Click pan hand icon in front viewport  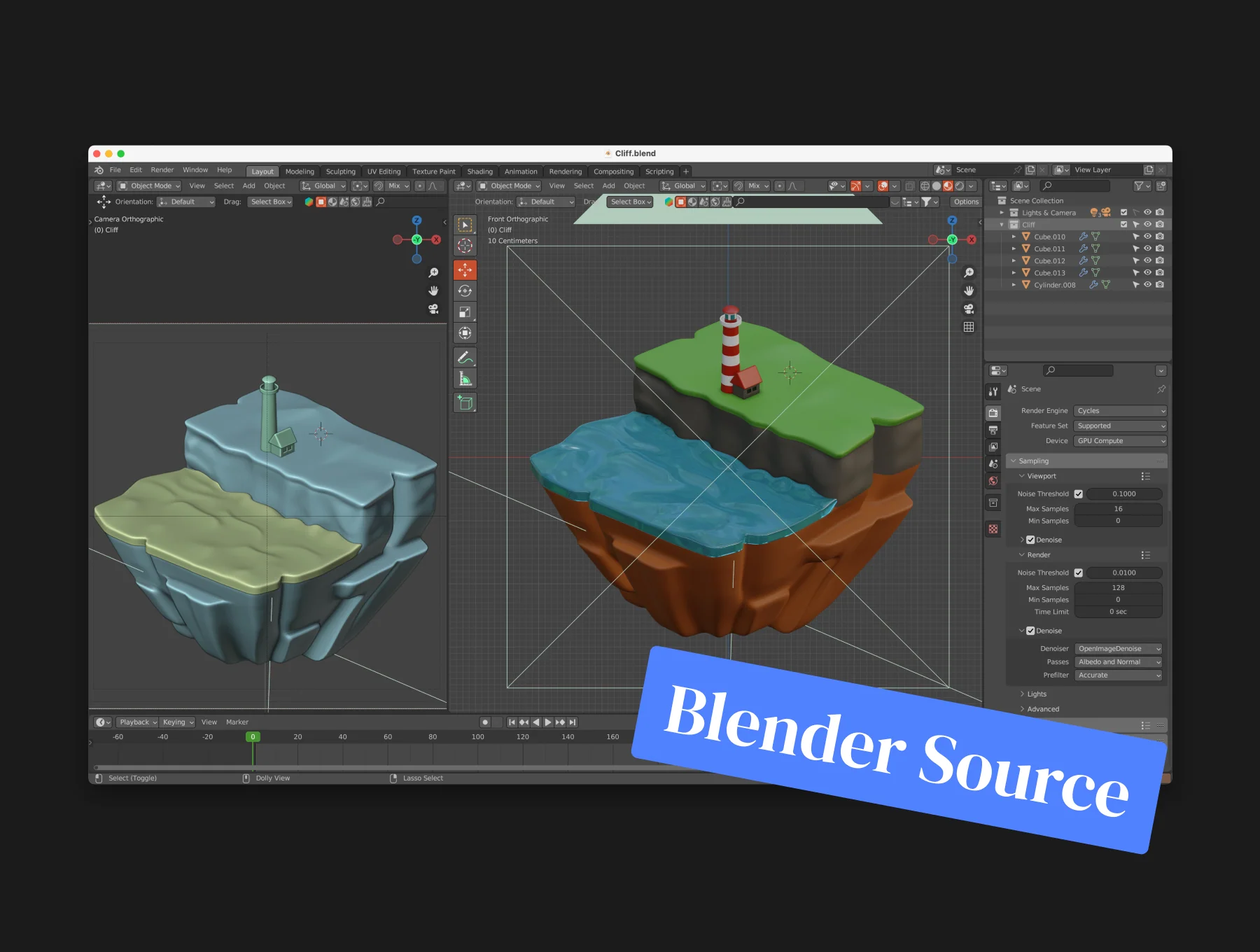click(969, 291)
